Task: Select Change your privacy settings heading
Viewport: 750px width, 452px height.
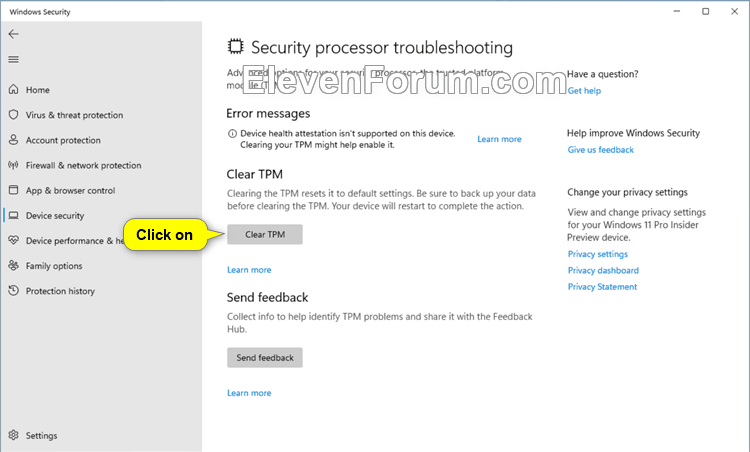Action: (x=627, y=192)
